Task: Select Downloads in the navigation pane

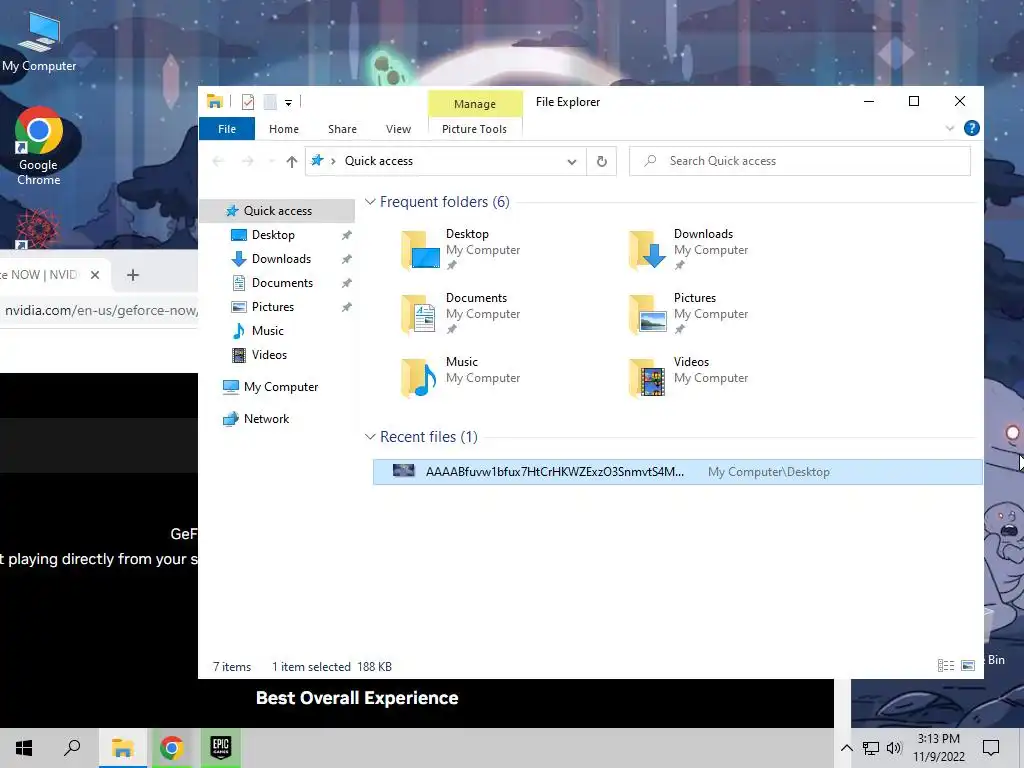Action: (281, 259)
